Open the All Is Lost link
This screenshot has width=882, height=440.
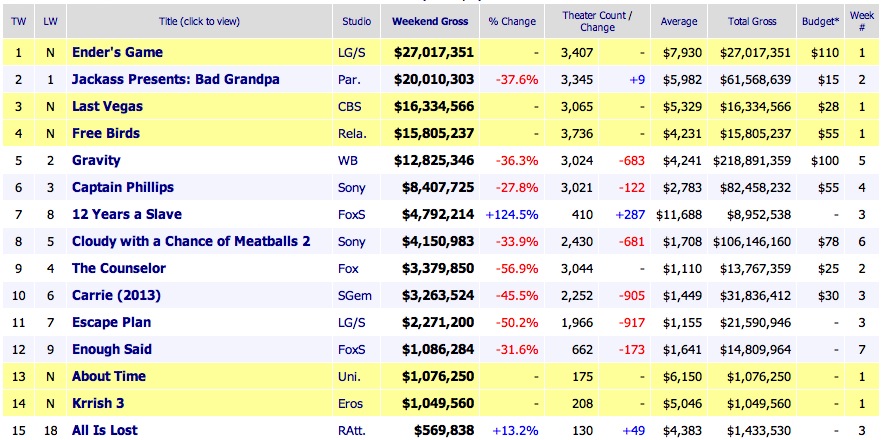[x=105, y=430]
